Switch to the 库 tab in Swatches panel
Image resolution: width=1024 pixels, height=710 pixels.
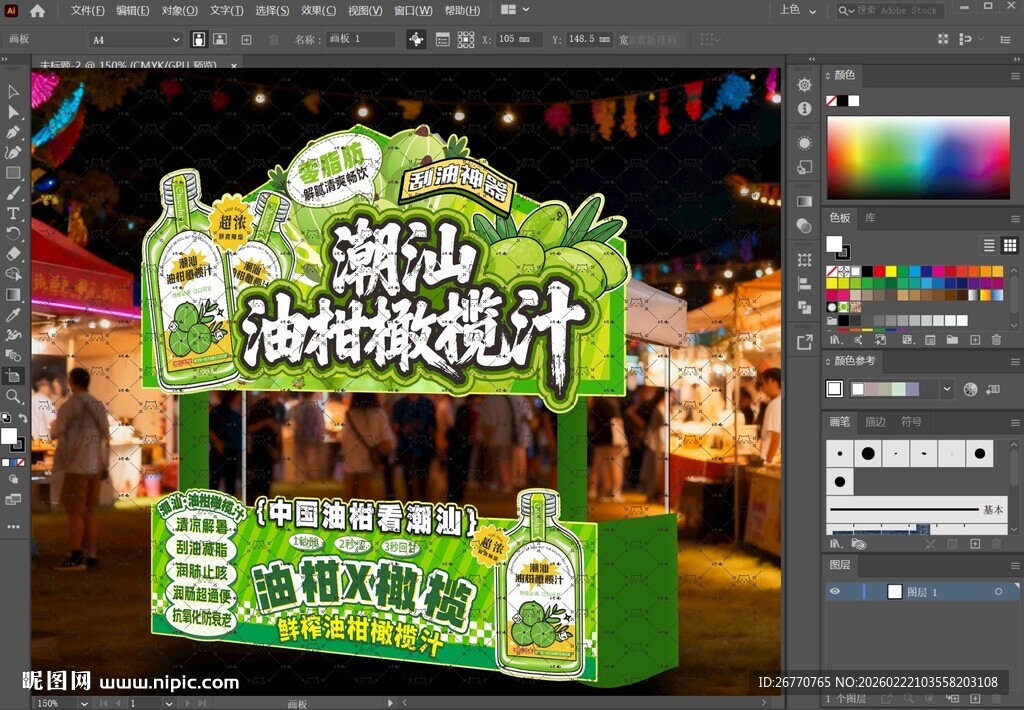870,218
